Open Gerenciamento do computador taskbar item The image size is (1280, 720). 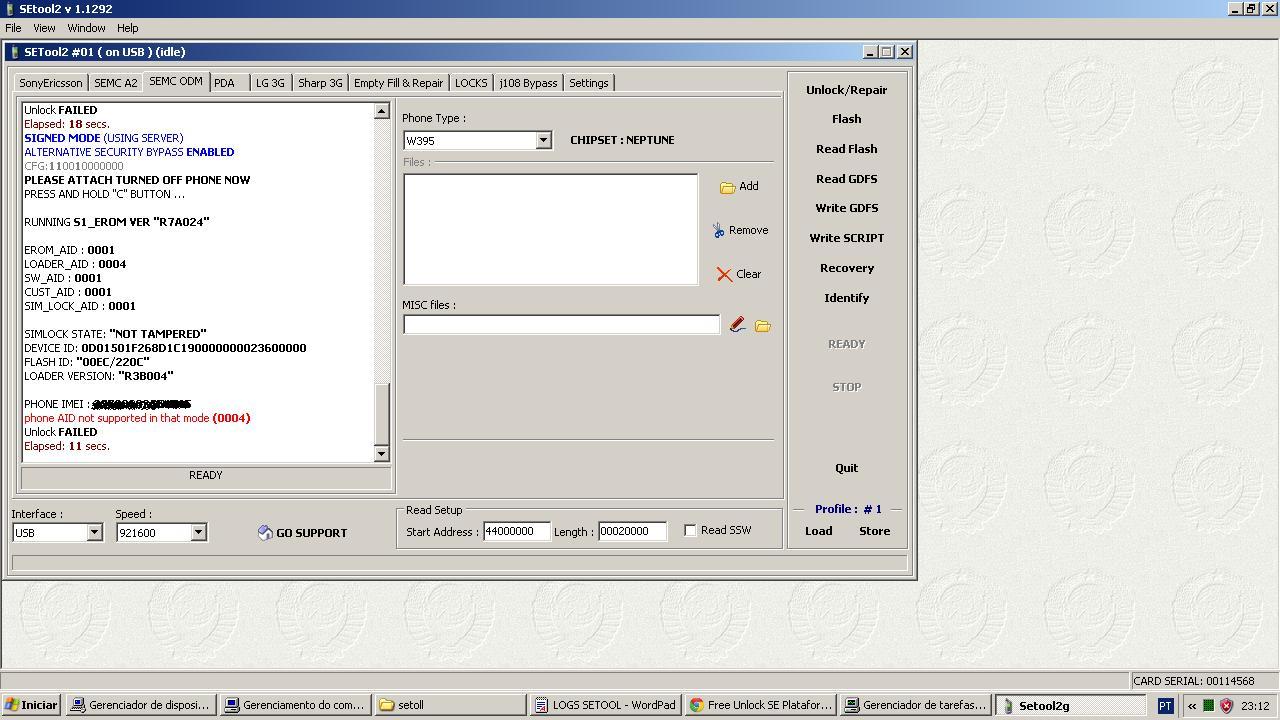[295, 705]
